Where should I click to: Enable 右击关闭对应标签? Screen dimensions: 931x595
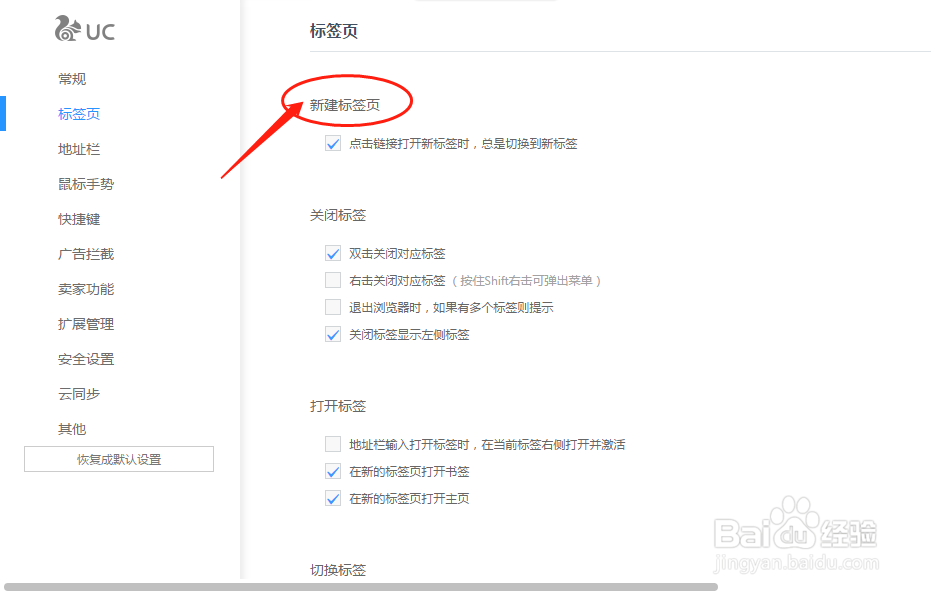point(332,280)
